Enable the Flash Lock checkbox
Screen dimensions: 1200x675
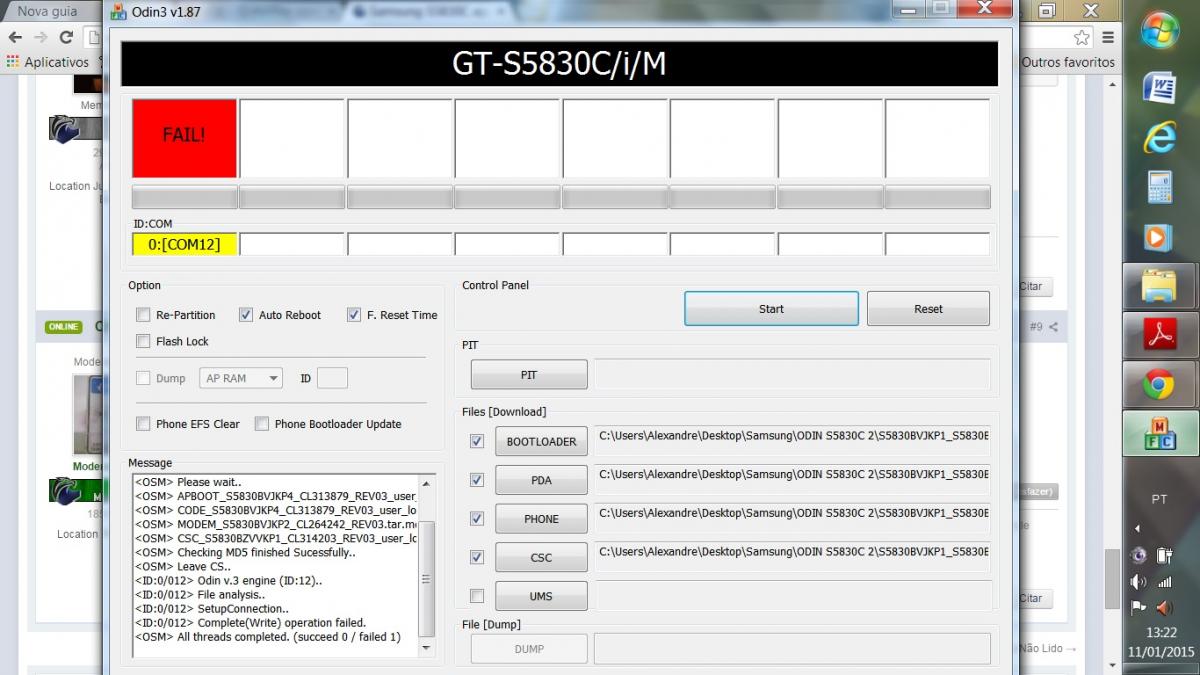[143, 342]
